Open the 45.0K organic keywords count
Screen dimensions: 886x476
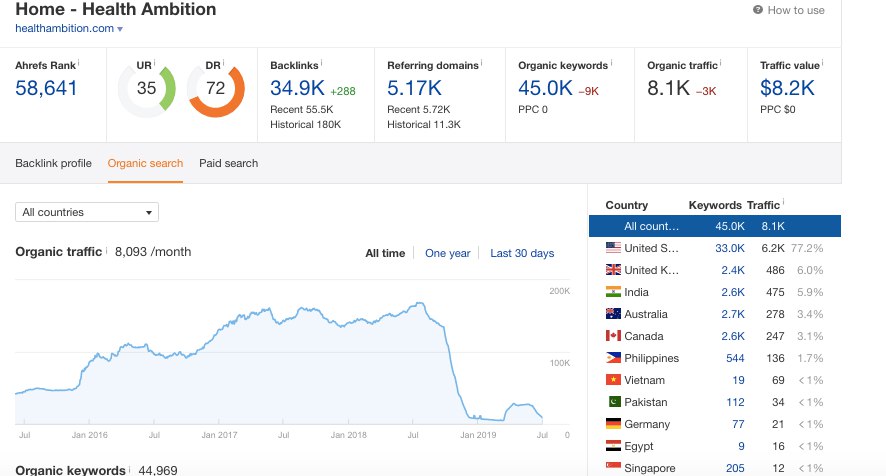[545, 88]
